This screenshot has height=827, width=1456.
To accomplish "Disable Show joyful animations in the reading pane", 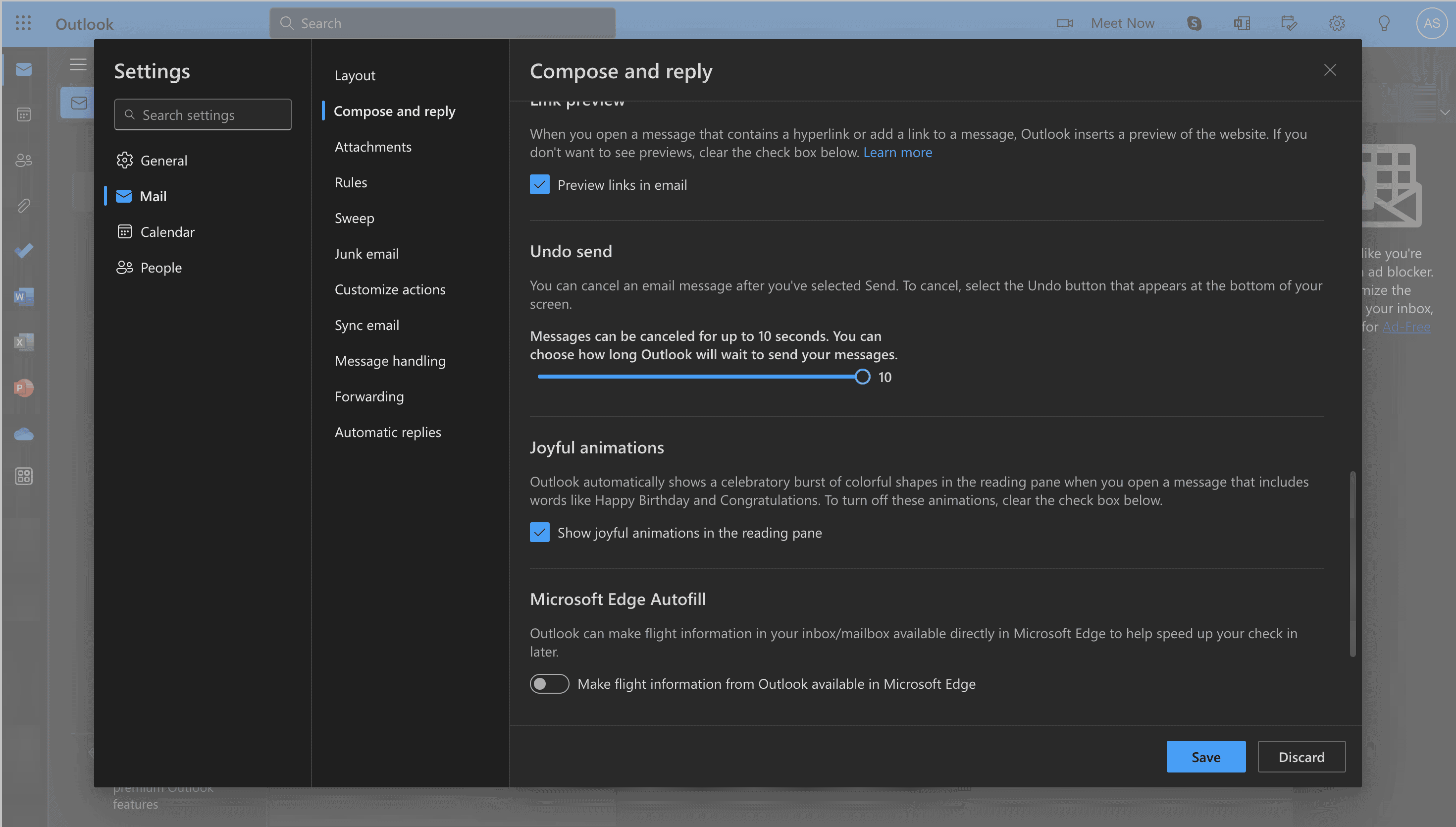I will tap(539, 532).
